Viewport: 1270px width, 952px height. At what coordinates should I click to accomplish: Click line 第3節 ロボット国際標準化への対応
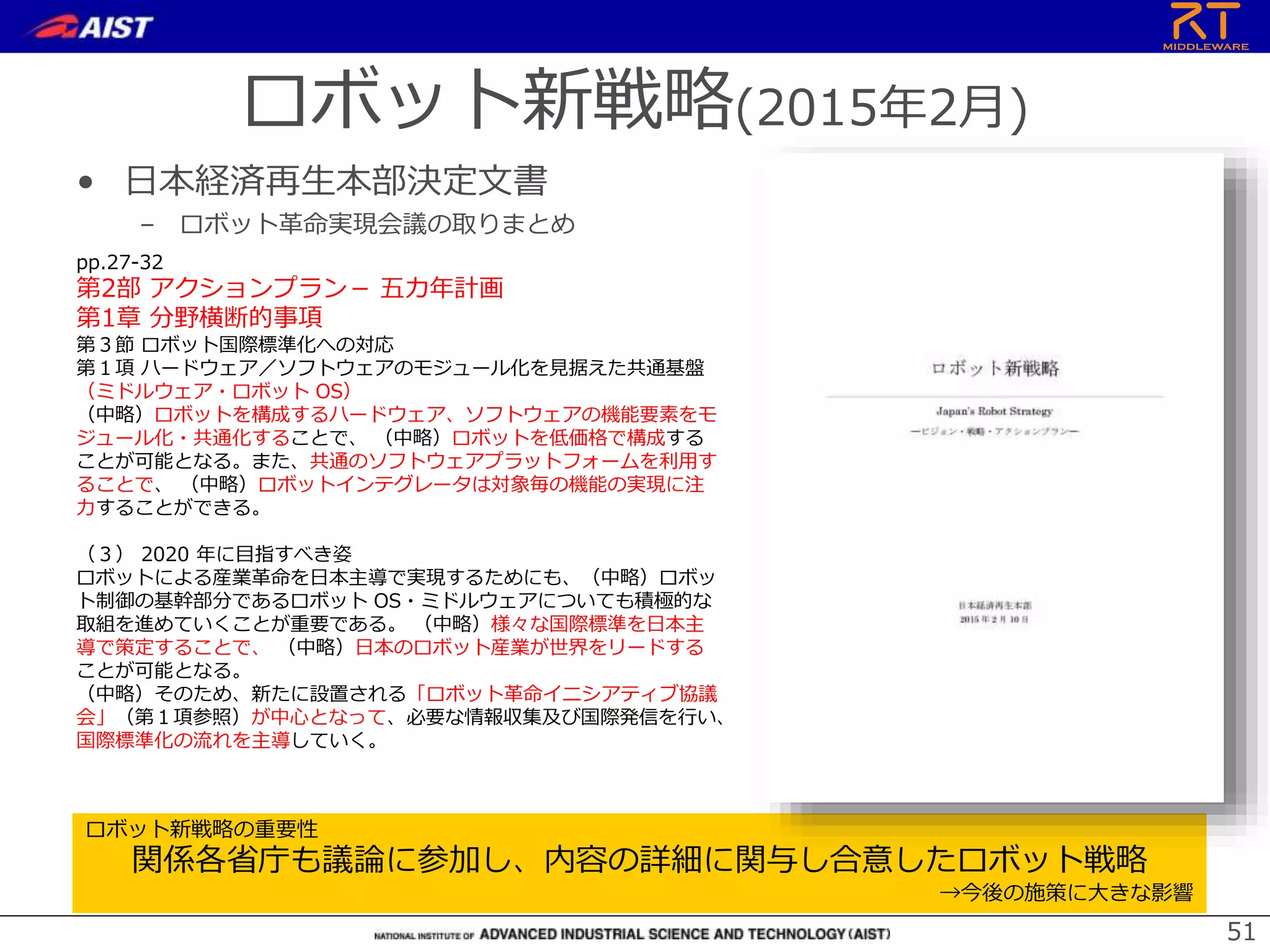pos(235,344)
